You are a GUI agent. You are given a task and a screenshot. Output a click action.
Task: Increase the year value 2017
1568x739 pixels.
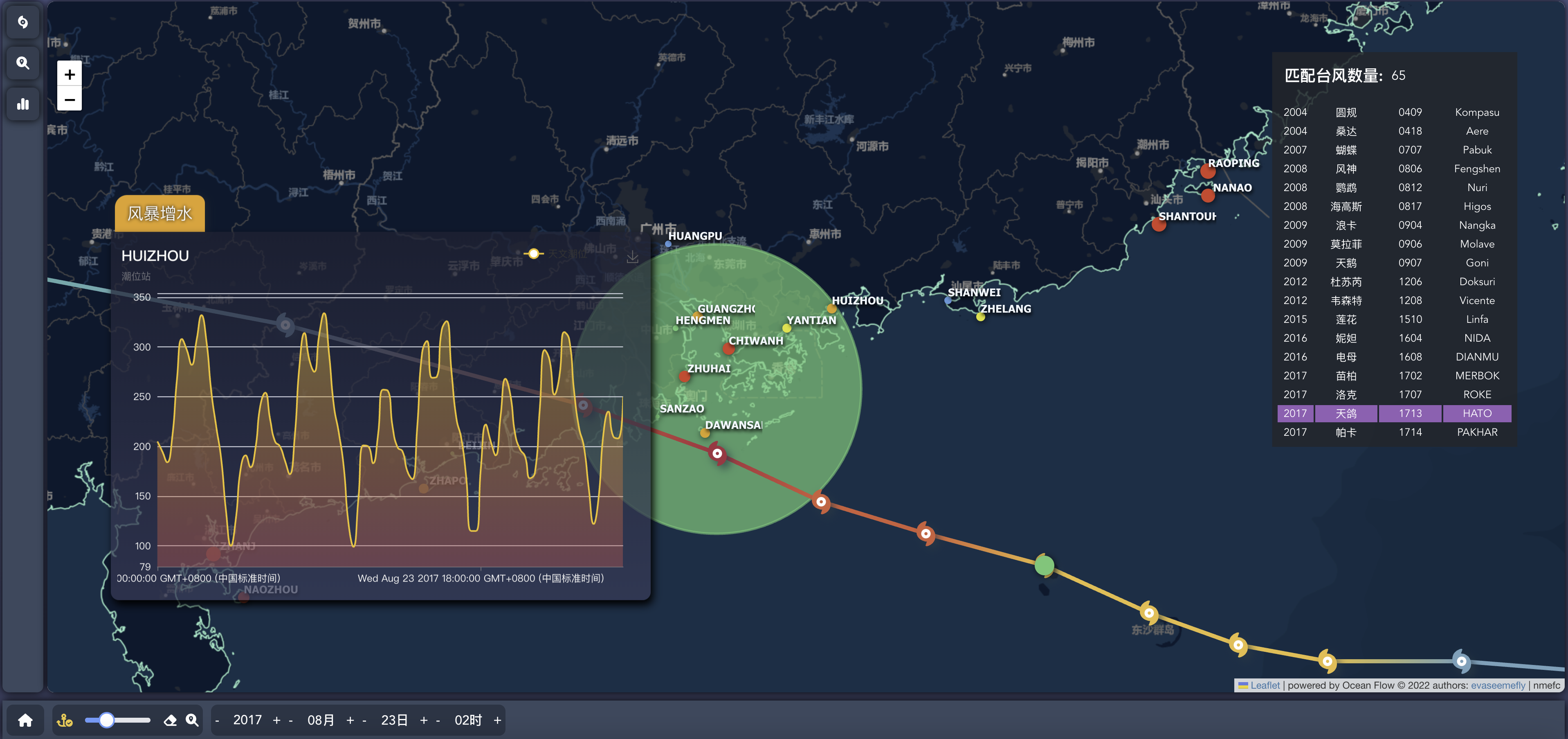click(x=276, y=720)
